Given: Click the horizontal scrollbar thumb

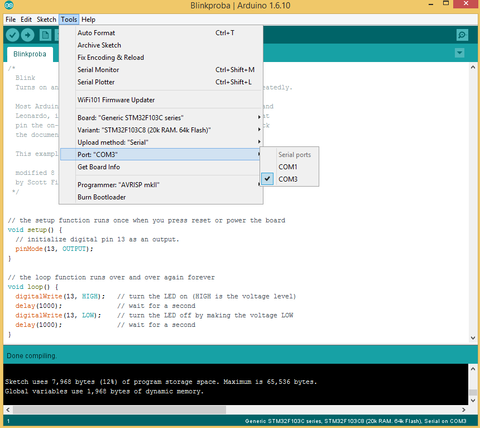Looking at the screenshot, I should click(x=119, y=410).
